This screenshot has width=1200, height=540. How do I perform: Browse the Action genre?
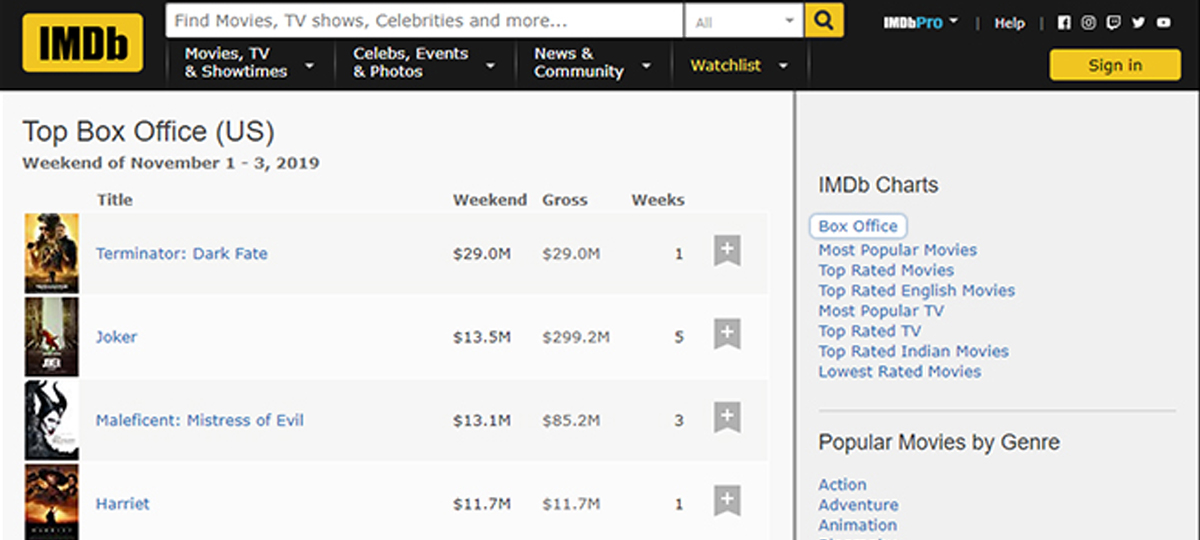pyautogui.click(x=843, y=485)
